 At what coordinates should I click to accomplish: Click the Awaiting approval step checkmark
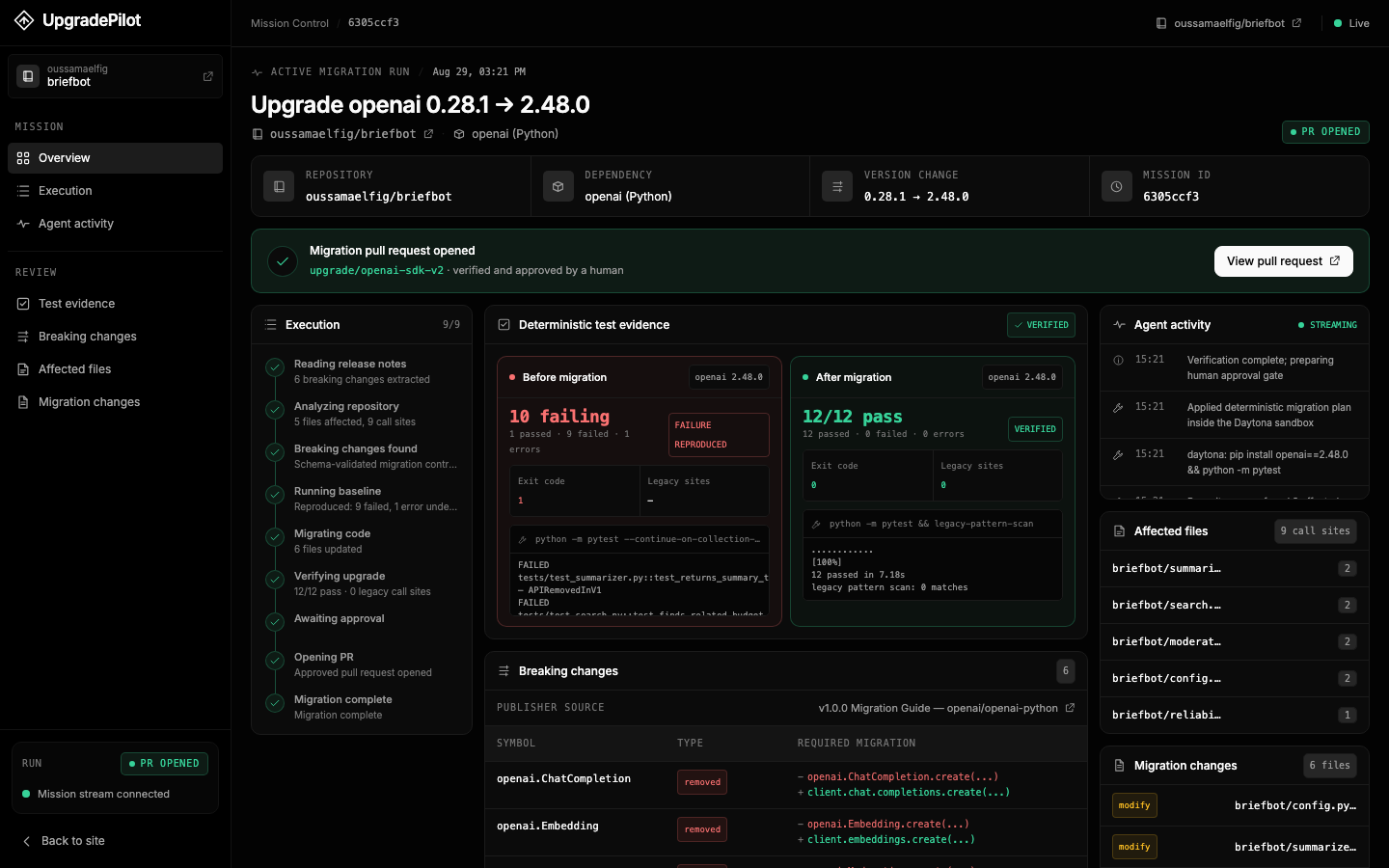point(275,621)
